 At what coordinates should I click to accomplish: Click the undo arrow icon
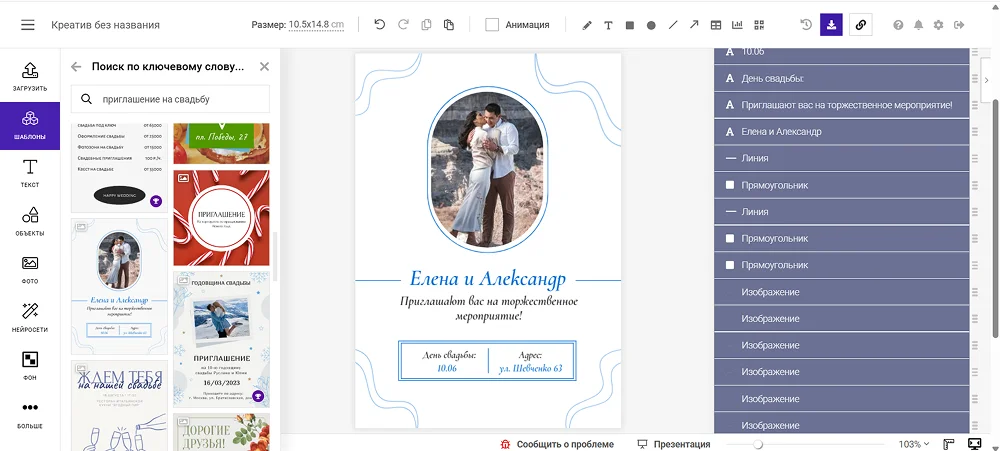point(380,25)
